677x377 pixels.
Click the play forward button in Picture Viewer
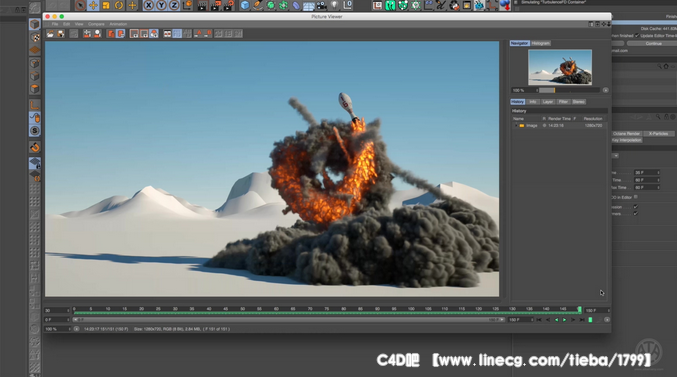click(x=564, y=320)
